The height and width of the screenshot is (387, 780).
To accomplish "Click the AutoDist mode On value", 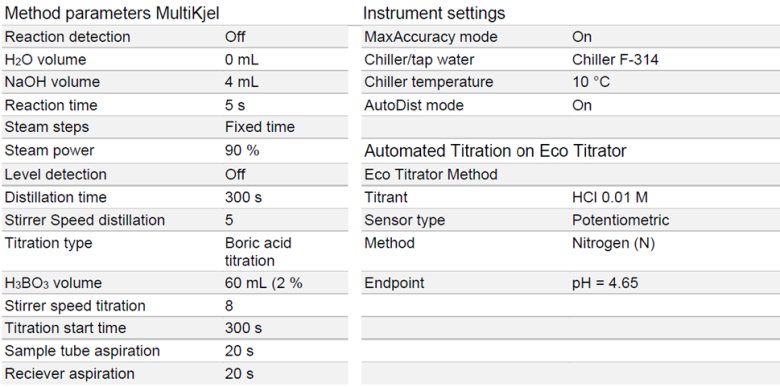I will pos(582,105).
